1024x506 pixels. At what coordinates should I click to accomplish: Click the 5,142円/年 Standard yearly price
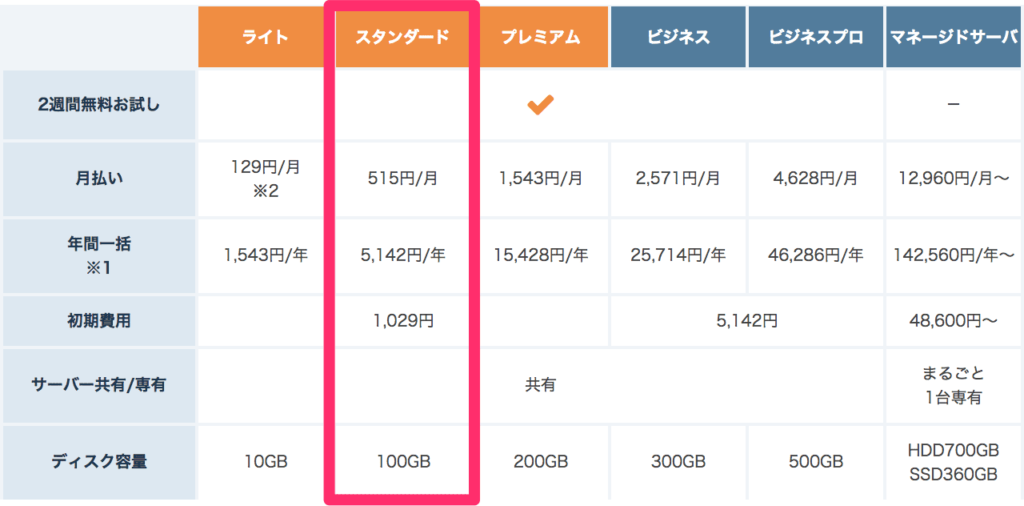coord(402,255)
